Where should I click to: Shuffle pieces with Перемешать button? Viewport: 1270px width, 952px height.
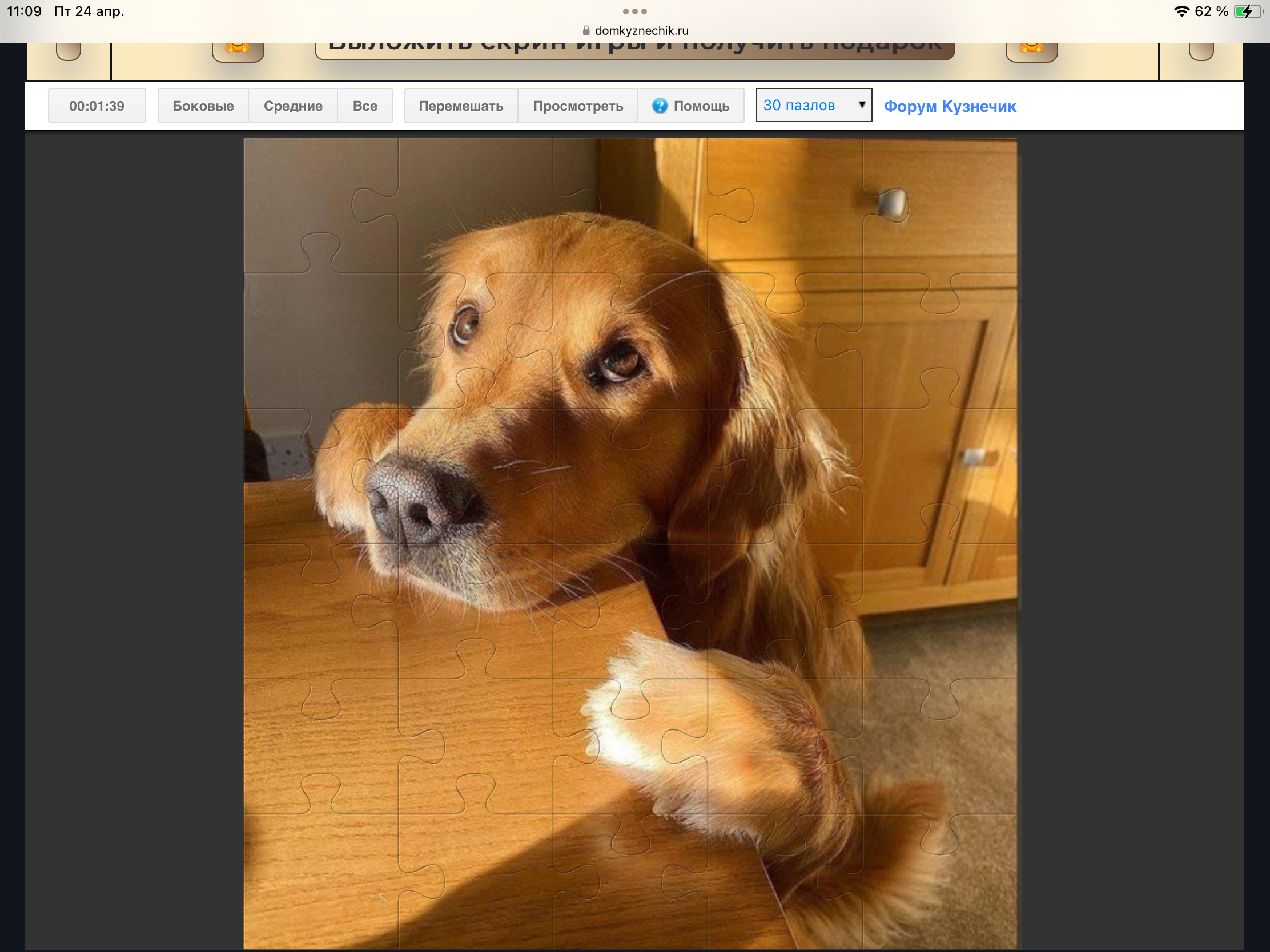[460, 106]
